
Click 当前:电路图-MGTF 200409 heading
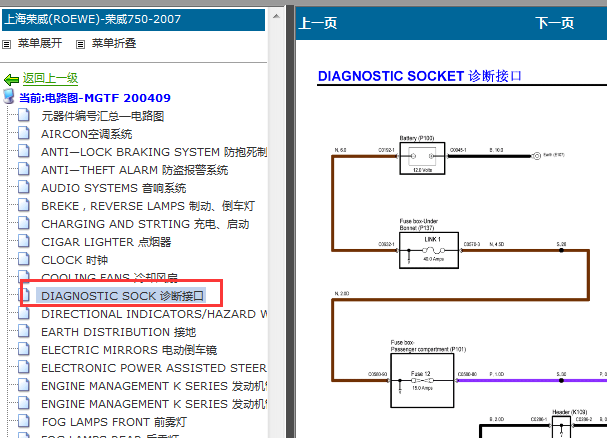click(x=95, y=98)
